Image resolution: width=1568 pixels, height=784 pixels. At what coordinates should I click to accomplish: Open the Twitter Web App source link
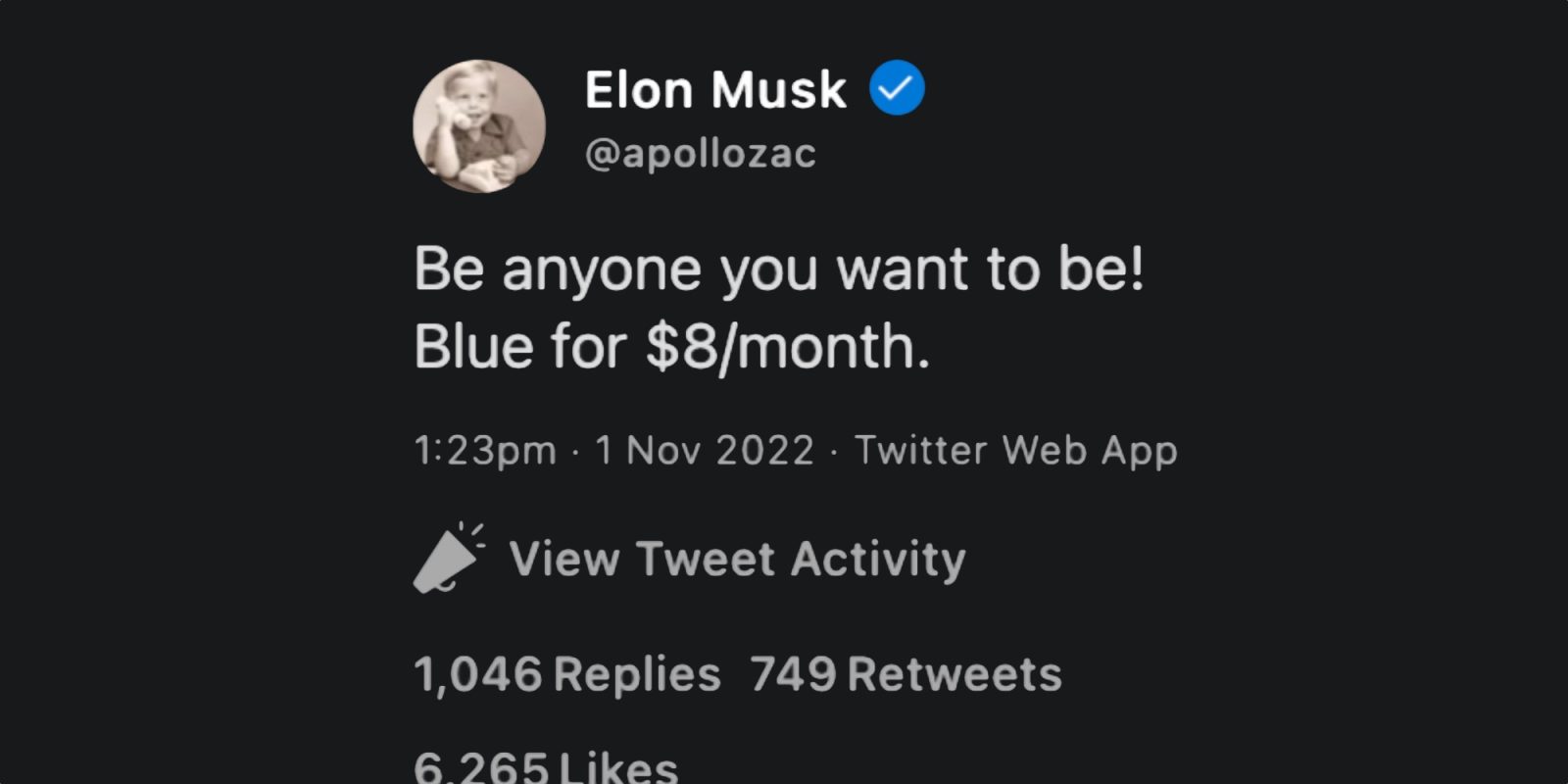[x=1015, y=451]
